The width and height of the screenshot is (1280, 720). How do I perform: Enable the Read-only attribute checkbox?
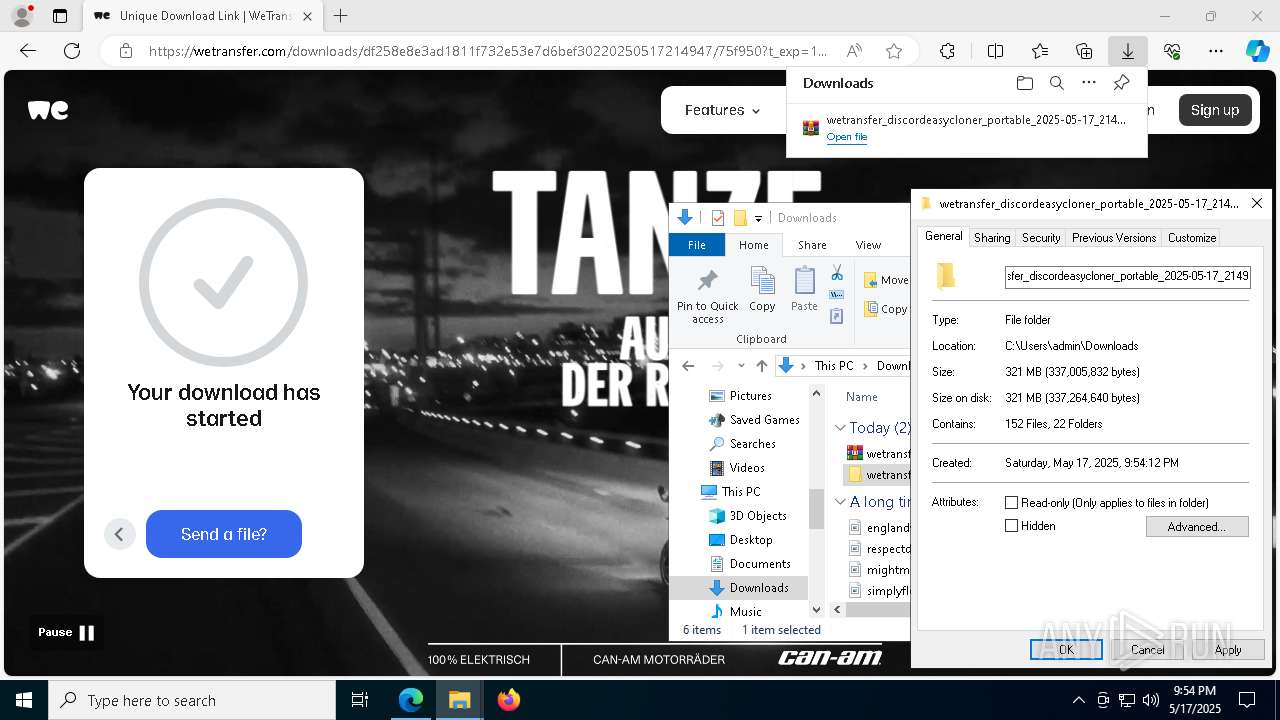pyautogui.click(x=1011, y=503)
